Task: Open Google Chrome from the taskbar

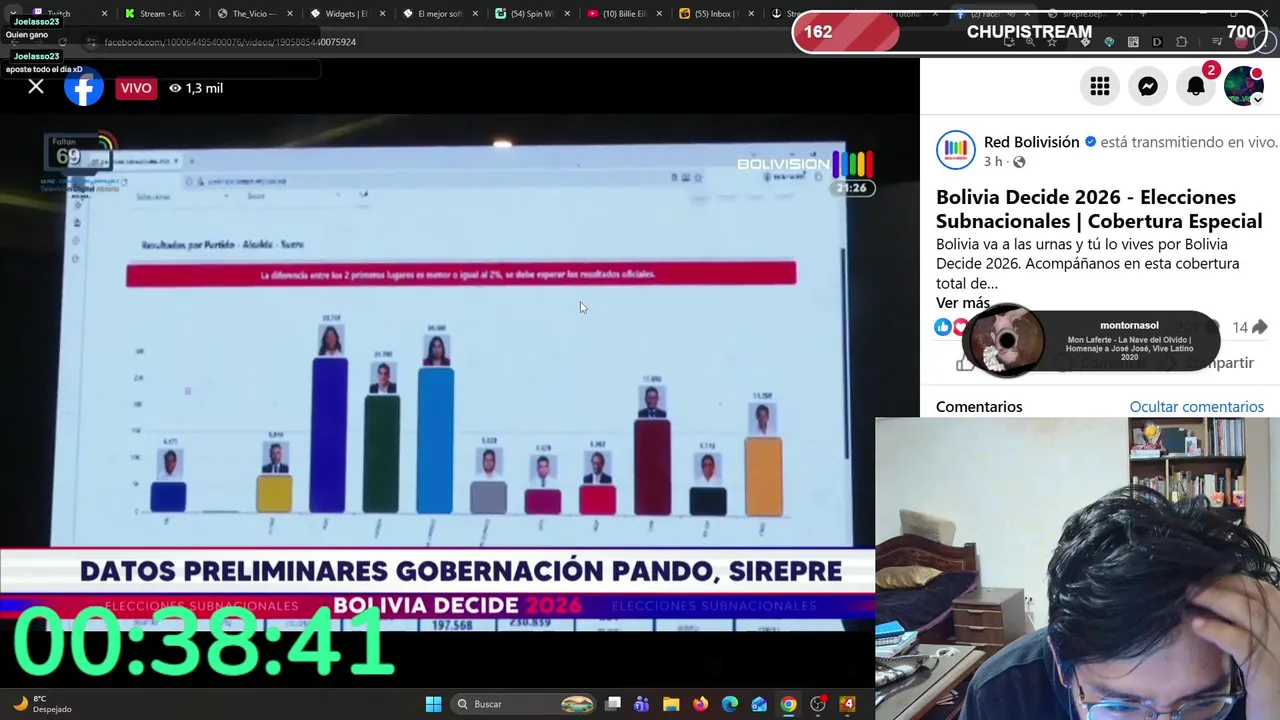Action: click(788, 704)
